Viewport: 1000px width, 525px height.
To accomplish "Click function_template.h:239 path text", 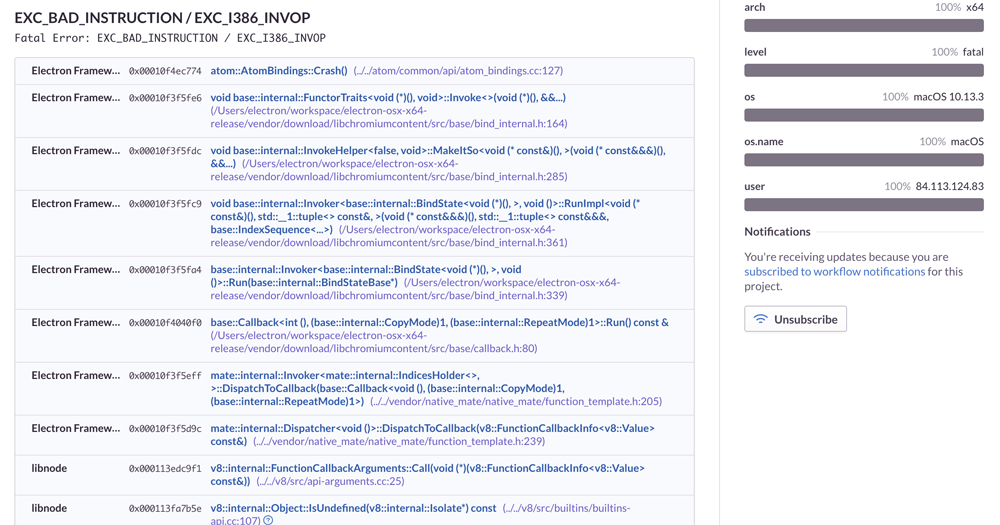I will [399, 441].
